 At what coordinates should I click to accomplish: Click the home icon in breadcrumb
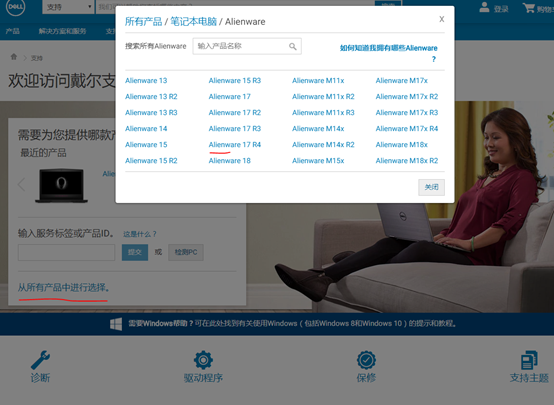[14, 57]
